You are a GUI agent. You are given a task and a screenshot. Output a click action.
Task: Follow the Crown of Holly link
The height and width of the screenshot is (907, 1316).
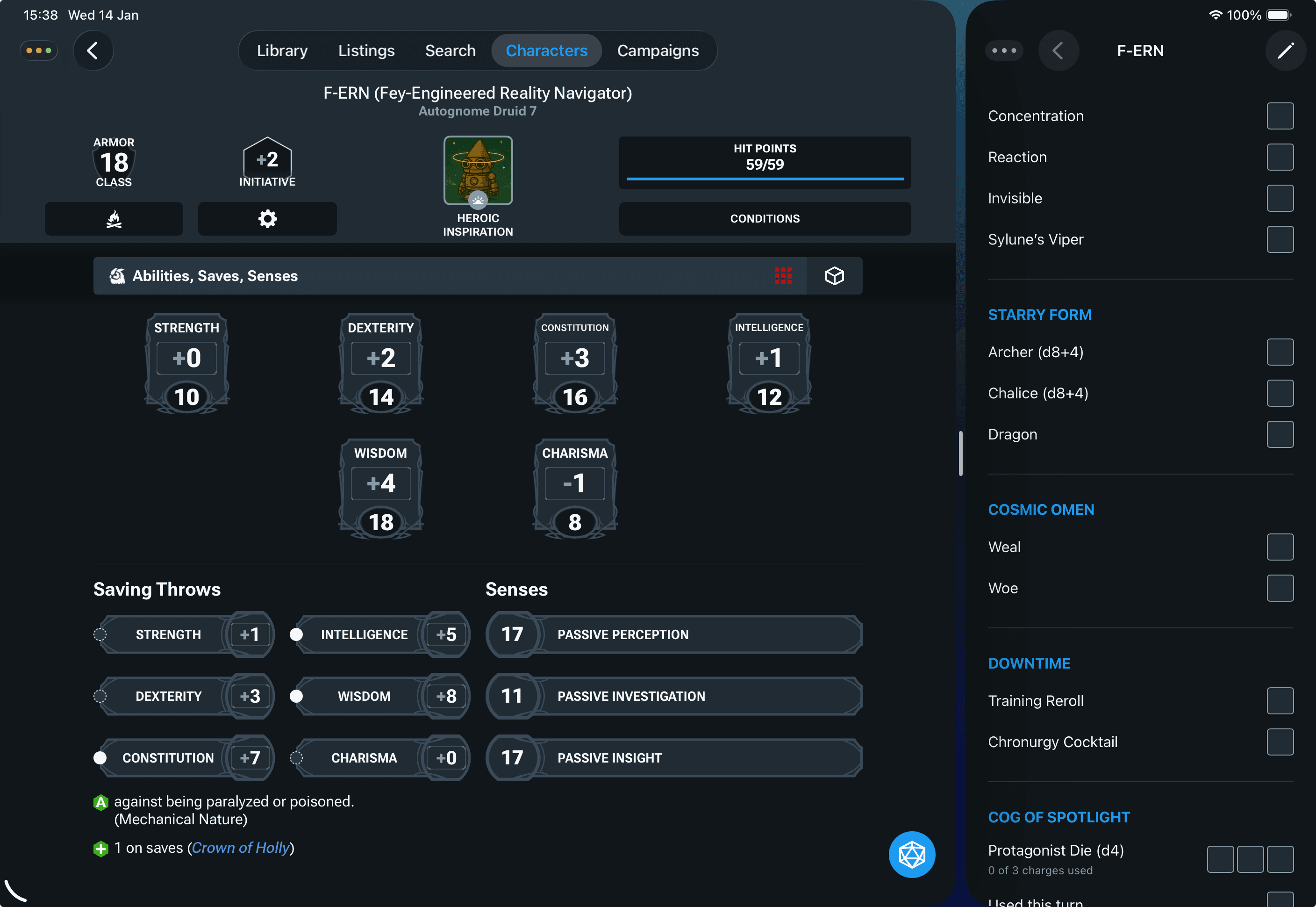(241, 847)
